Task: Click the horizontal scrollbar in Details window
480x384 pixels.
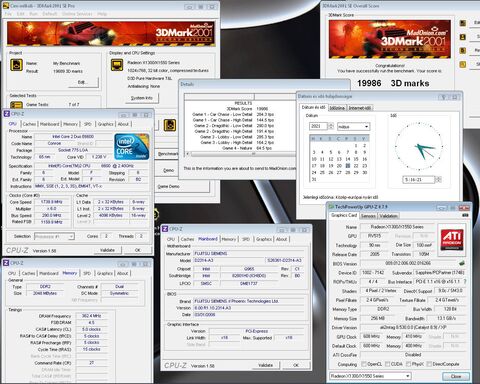Action: point(240,154)
